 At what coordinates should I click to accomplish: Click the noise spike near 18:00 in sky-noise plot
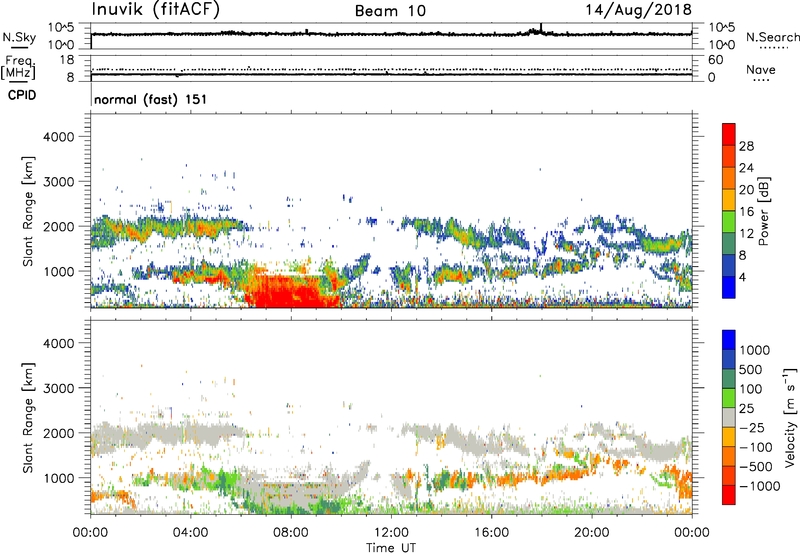[541, 28]
